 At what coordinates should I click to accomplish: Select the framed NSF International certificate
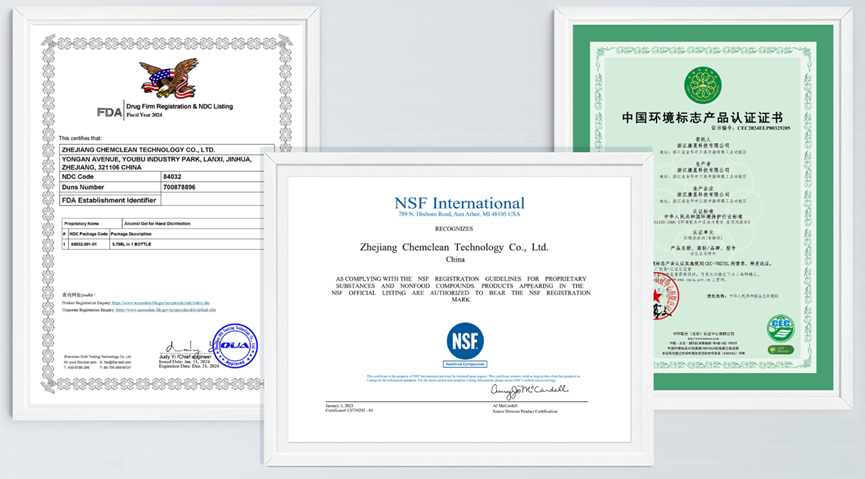pyautogui.click(x=459, y=308)
